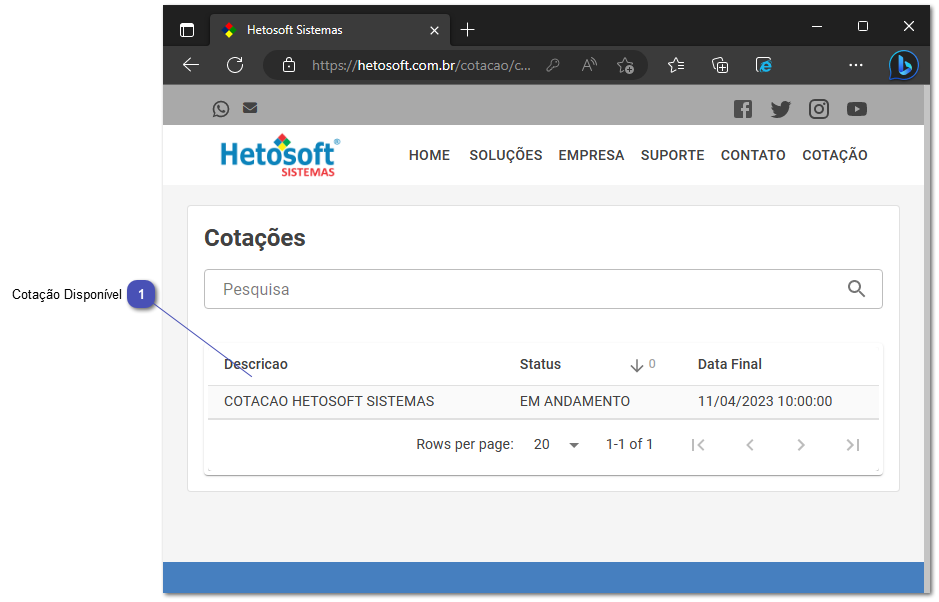Open the browser settings menu via ellipsis
939x602 pixels.
click(x=855, y=65)
